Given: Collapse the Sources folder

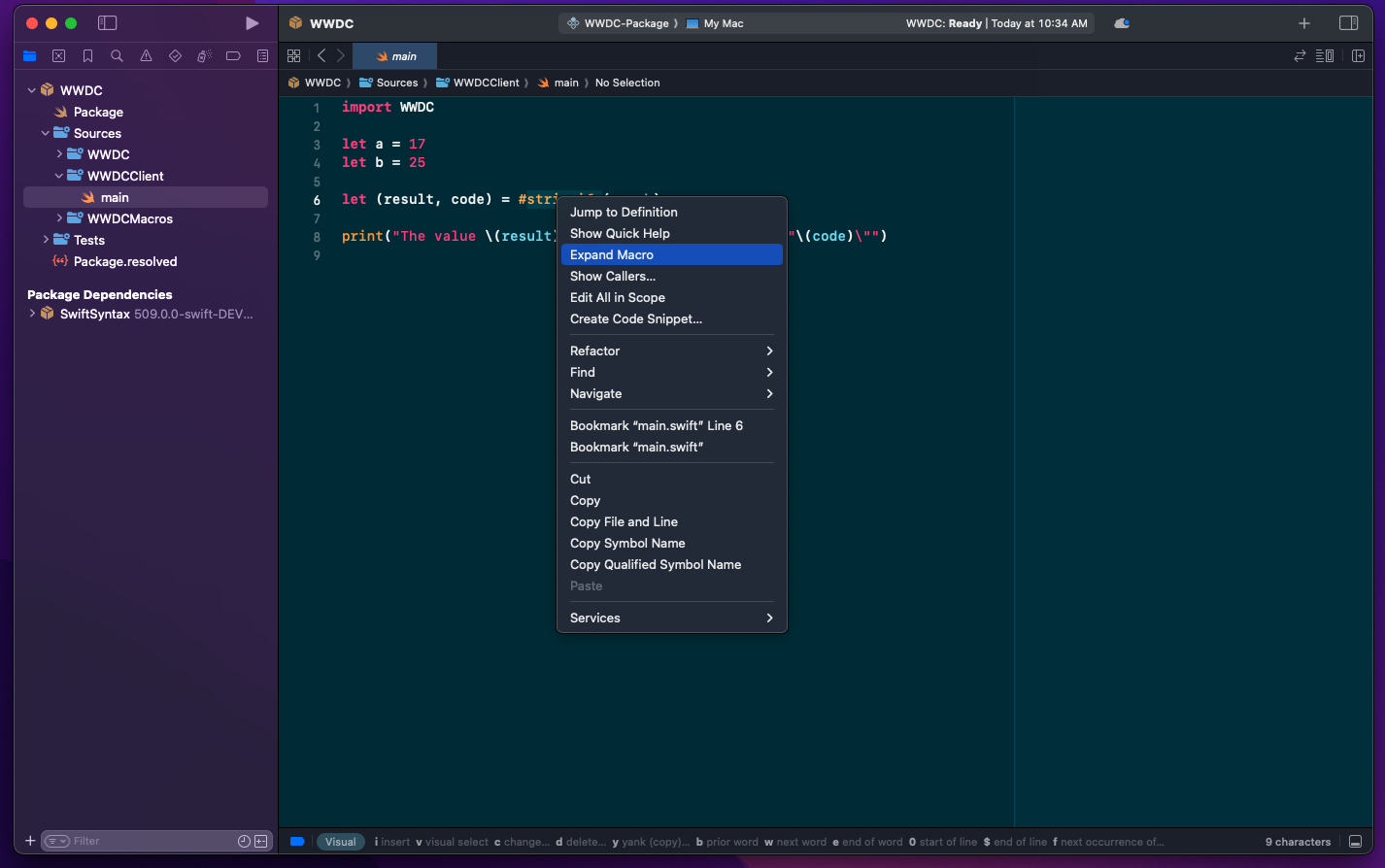Looking at the screenshot, I should click(46, 133).
